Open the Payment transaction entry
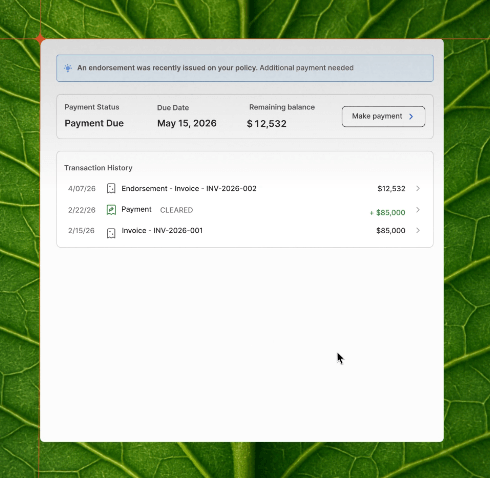Image resolution: width=490 pixels, height=478 pixels. (136, 210)
